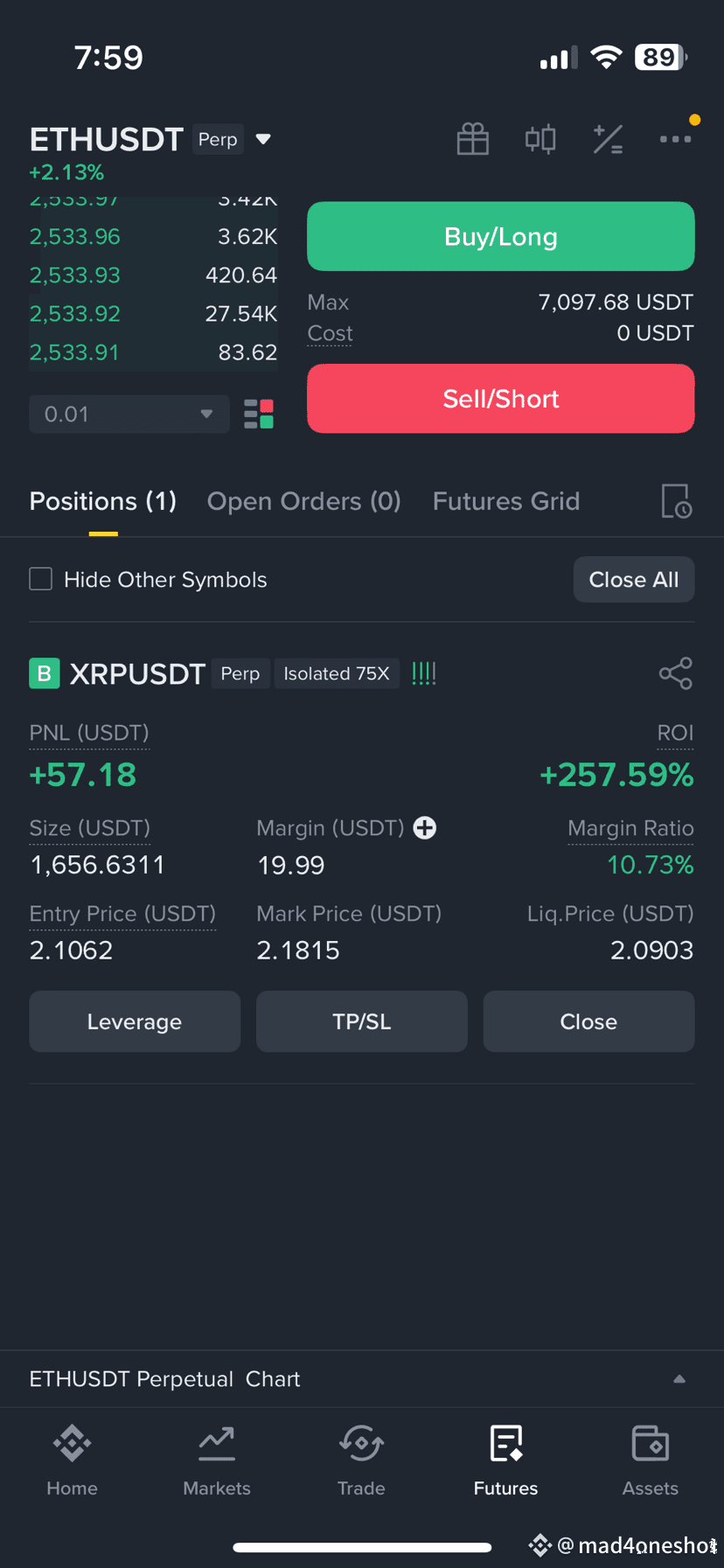Add margin with the plus icon

[x=425, y=827]
